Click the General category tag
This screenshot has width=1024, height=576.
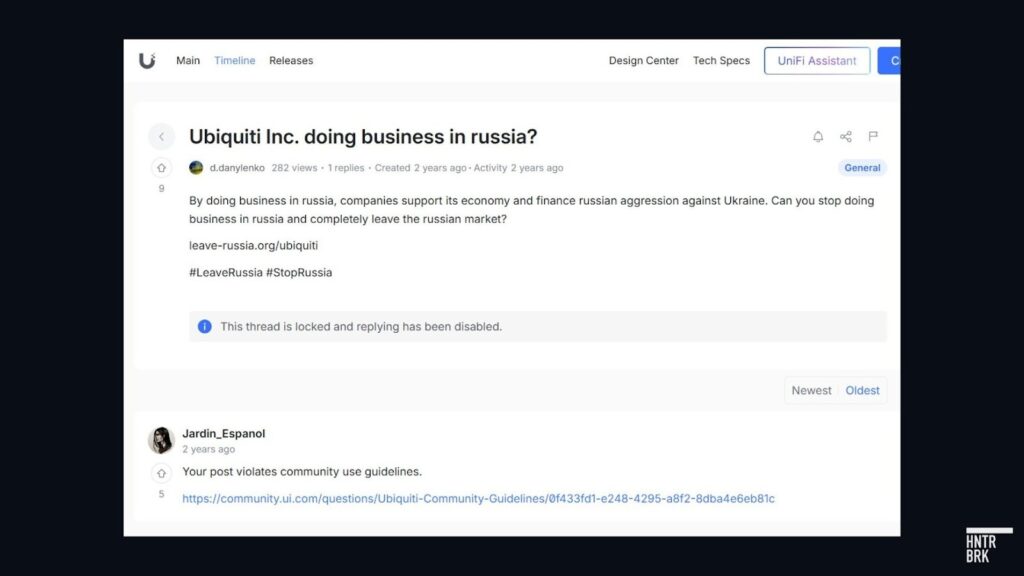point(862,168)
